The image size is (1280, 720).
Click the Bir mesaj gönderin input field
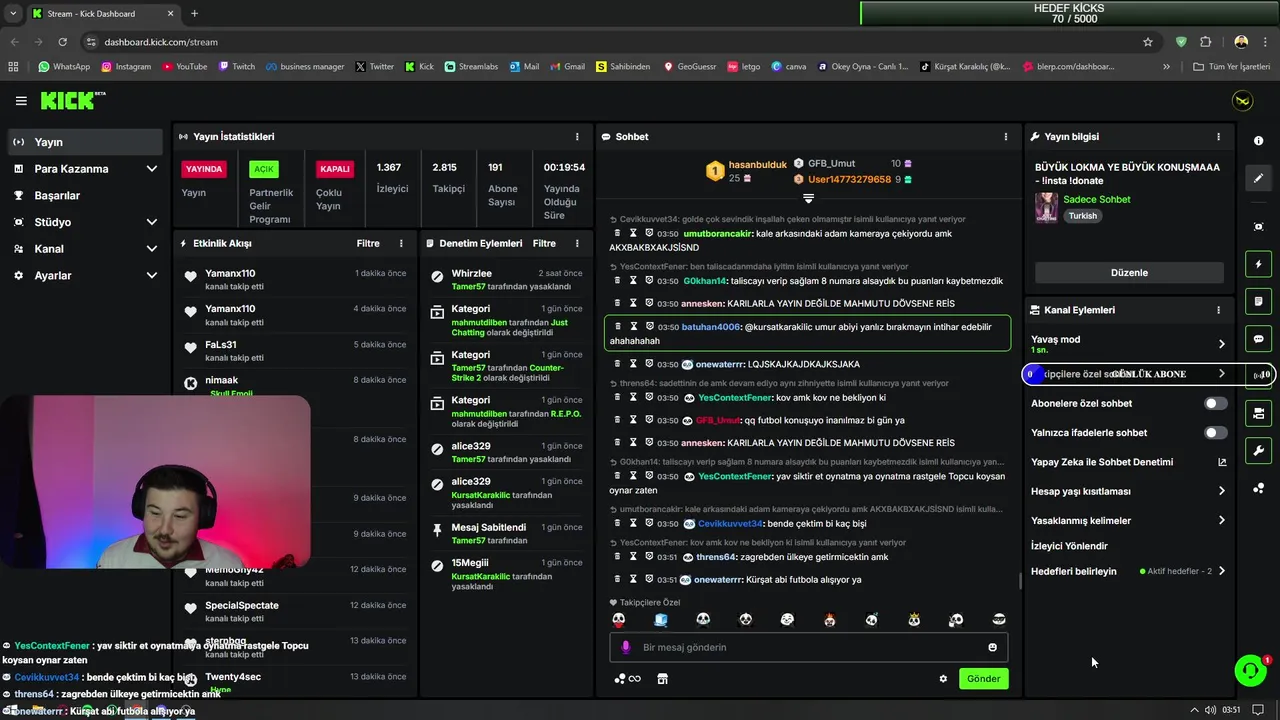tap(808, 647)
